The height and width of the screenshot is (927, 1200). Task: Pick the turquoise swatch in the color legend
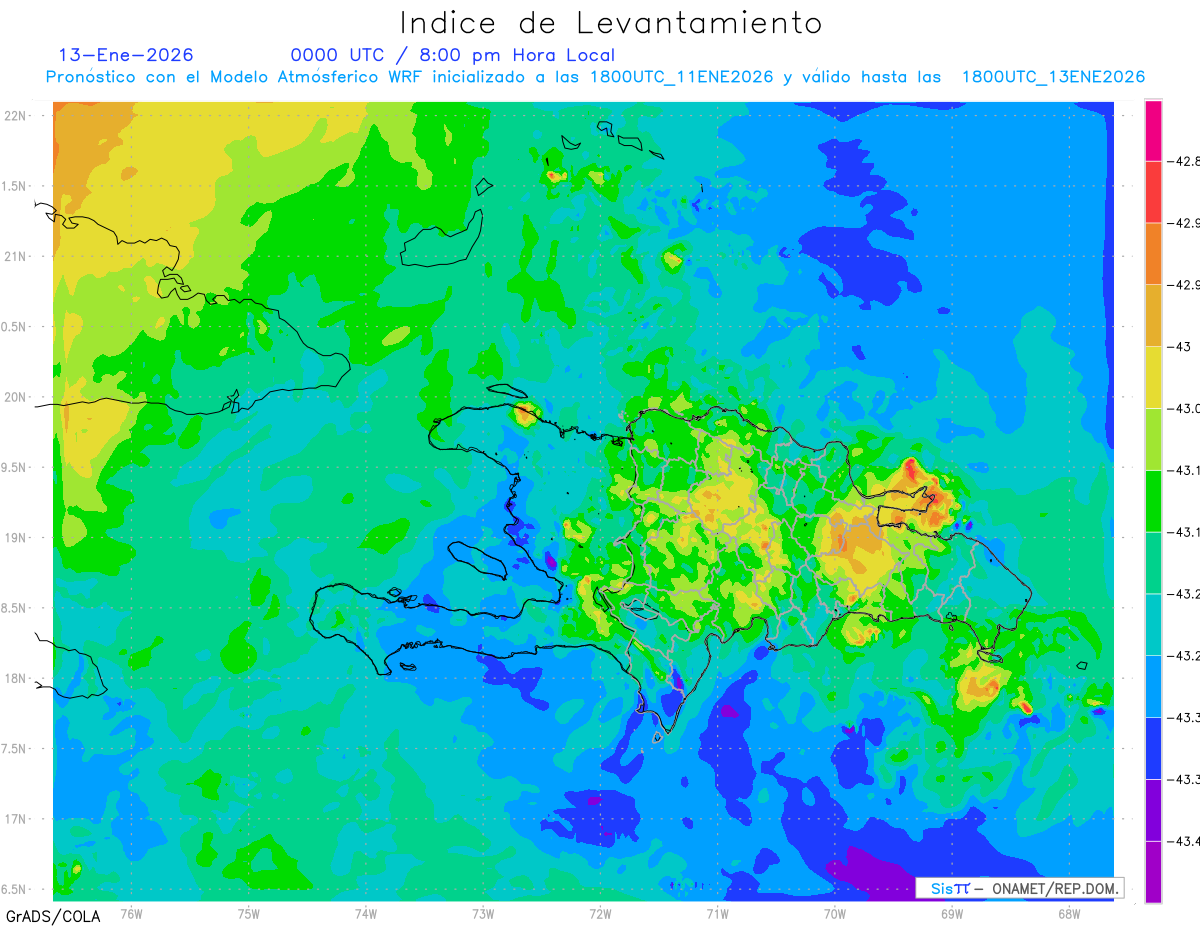tap(1153, 624)
